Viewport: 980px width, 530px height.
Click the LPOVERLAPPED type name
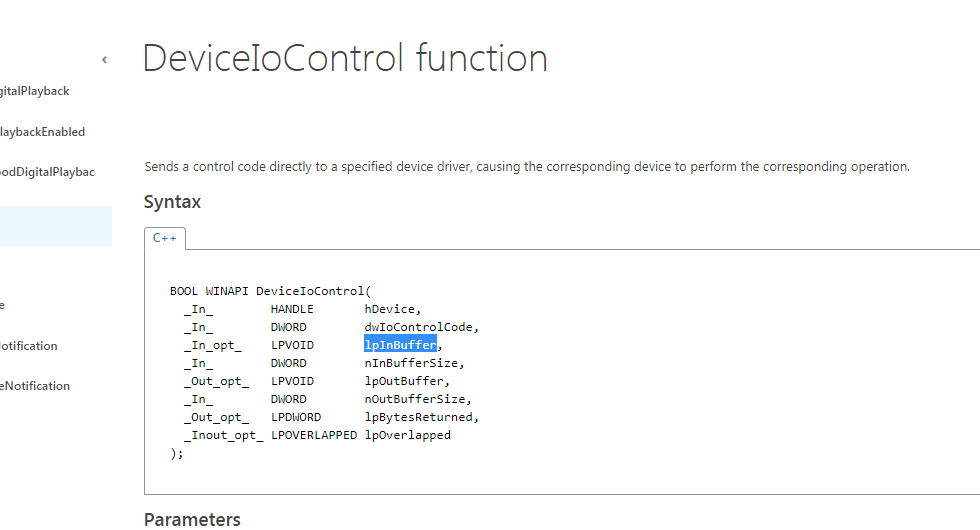tap(314, 435)
